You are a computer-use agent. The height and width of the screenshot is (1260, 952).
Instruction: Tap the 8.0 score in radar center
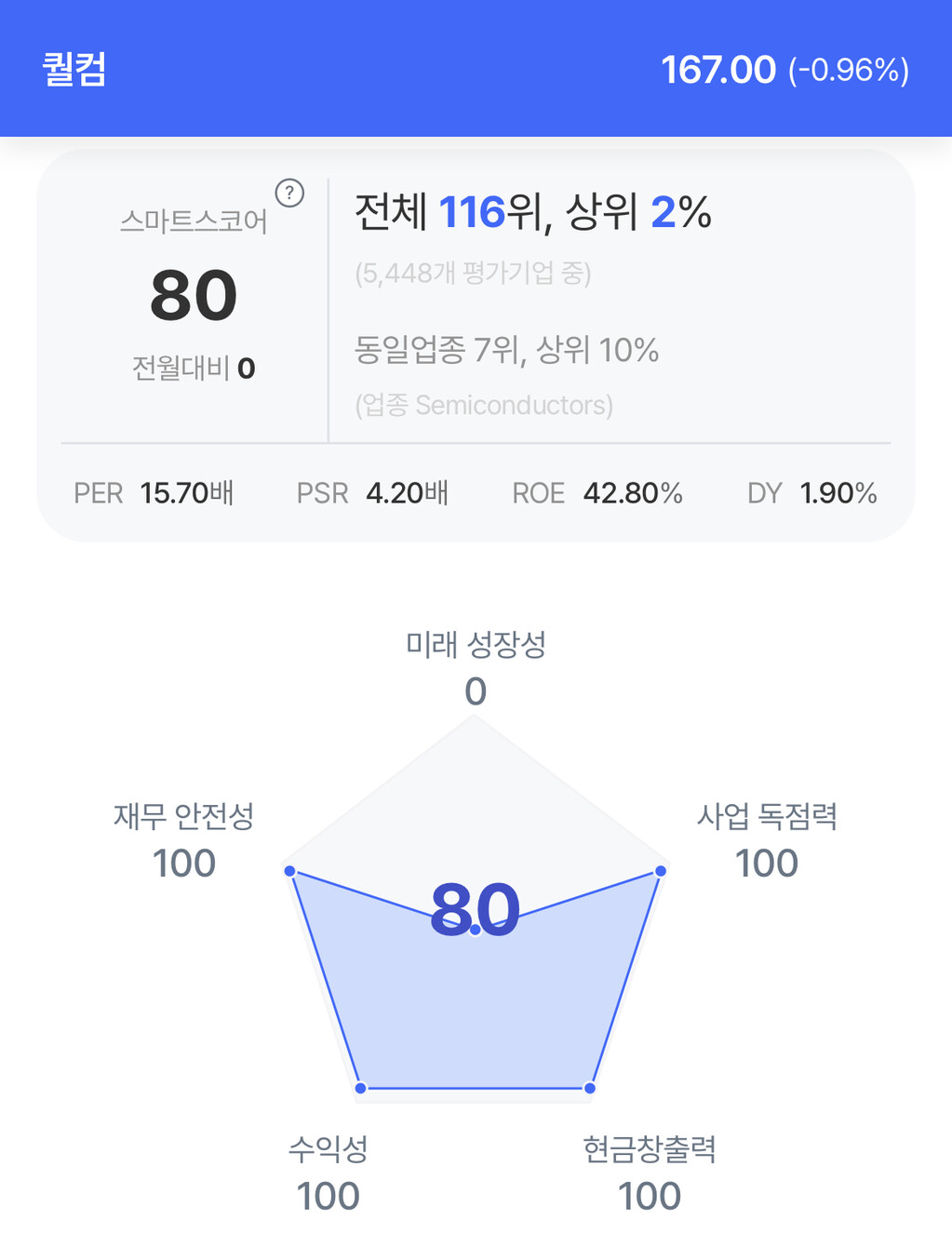[475, 909]
